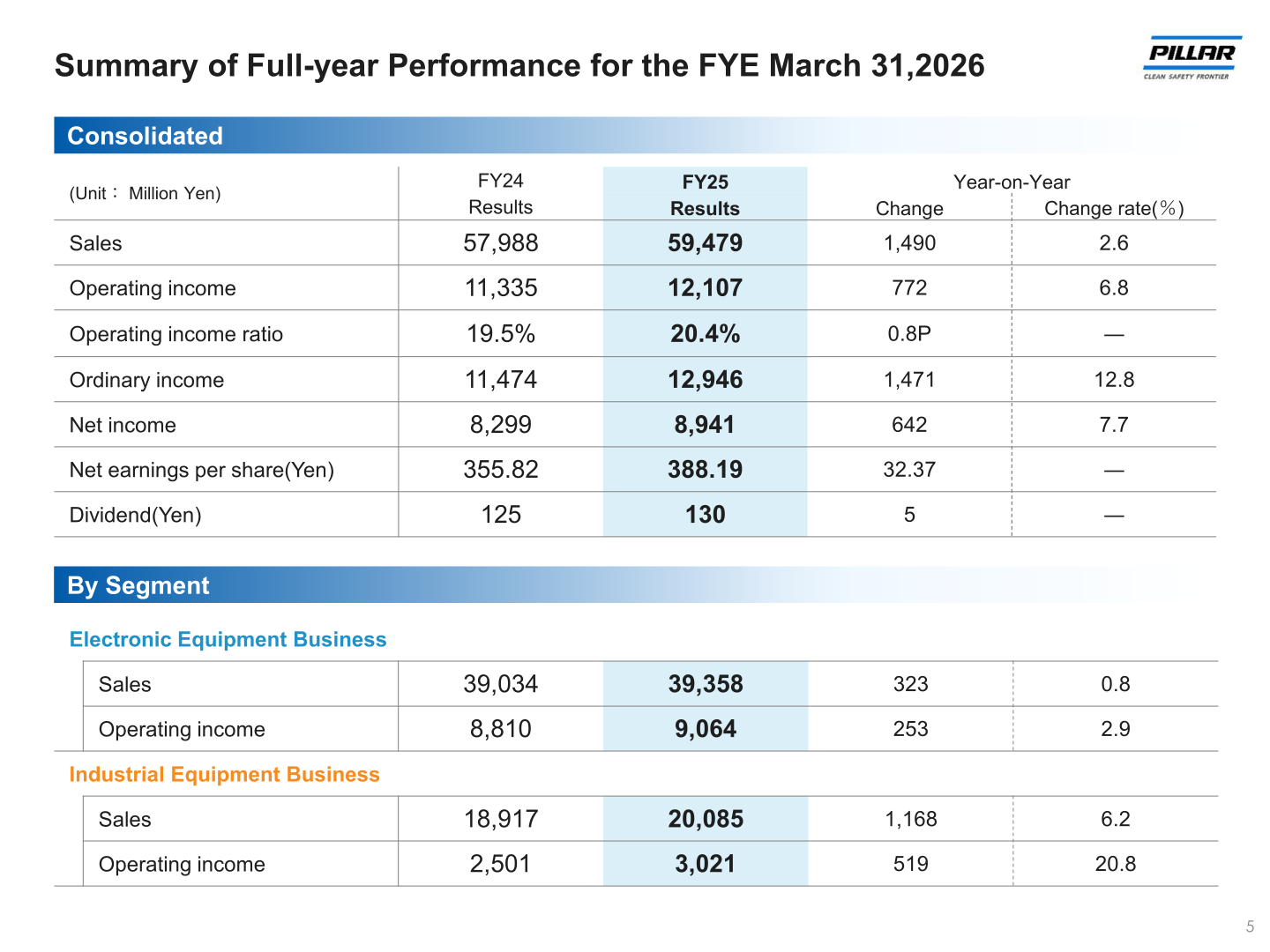Image resolution: width=1270 pixels, height=952 pixels.
Task: Click Electronic operating income rate 2.9
Action: coord(1116,729)
